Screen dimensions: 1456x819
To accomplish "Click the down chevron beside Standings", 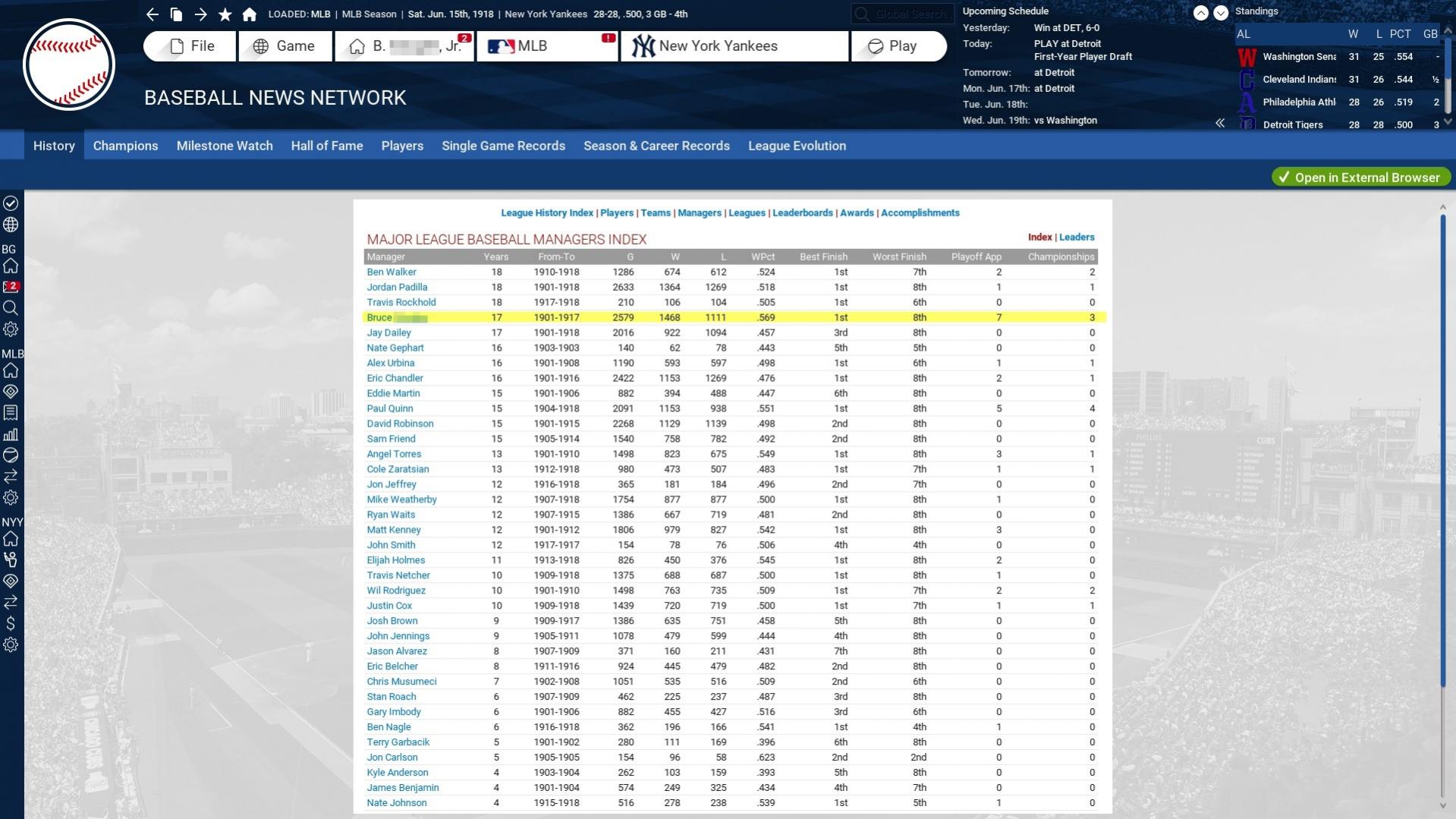I will (1220, 13).
